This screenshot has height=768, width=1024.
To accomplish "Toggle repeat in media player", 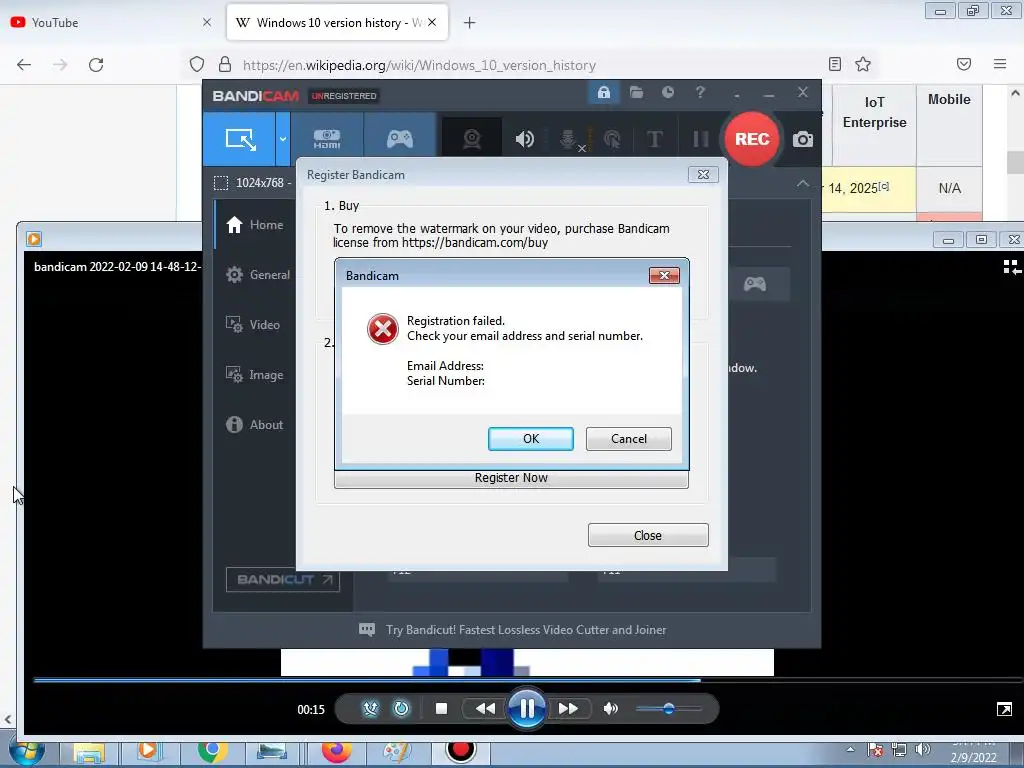I will point(401,709).
